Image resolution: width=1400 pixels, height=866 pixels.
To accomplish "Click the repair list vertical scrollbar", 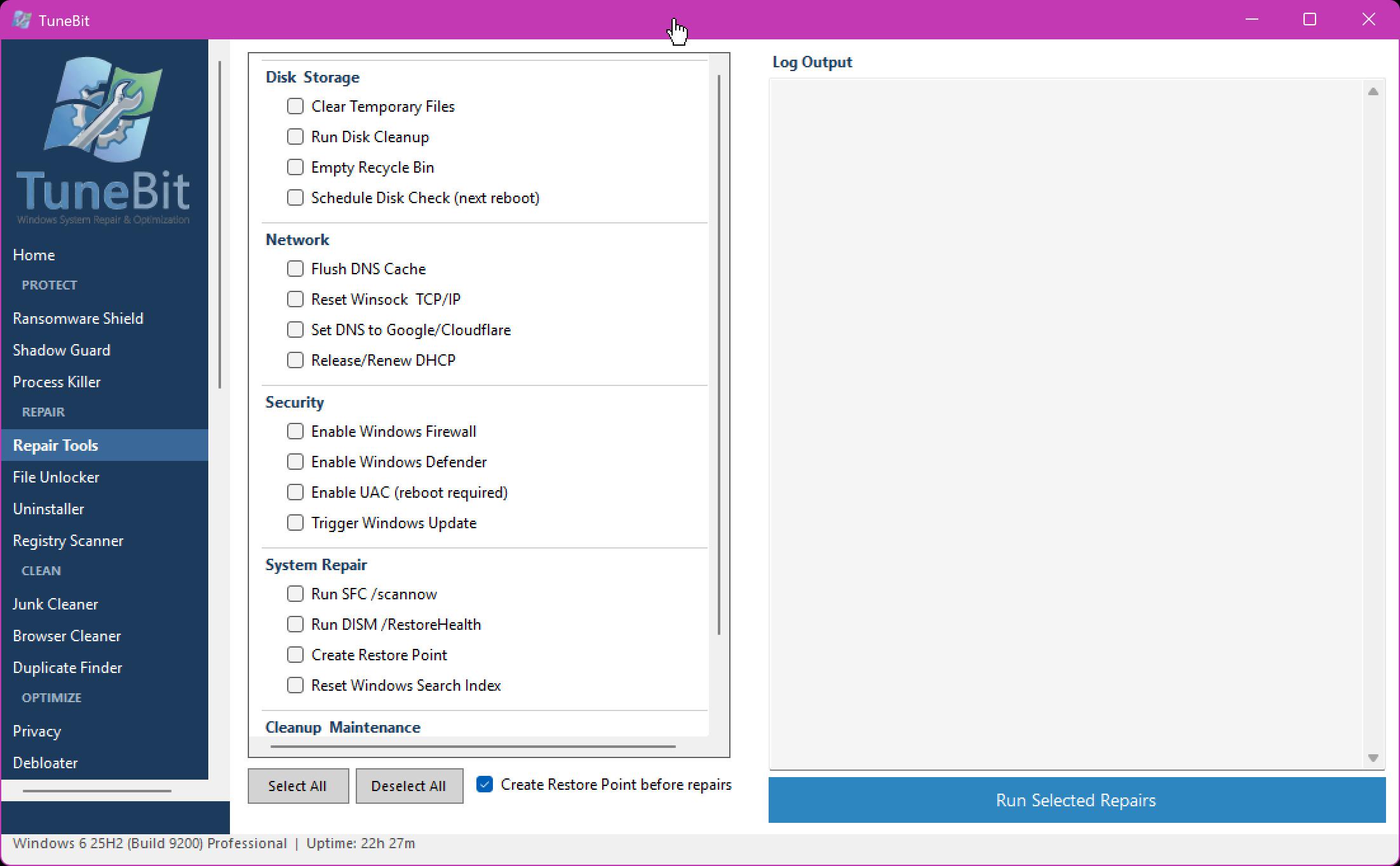I will tap(719, 354).
